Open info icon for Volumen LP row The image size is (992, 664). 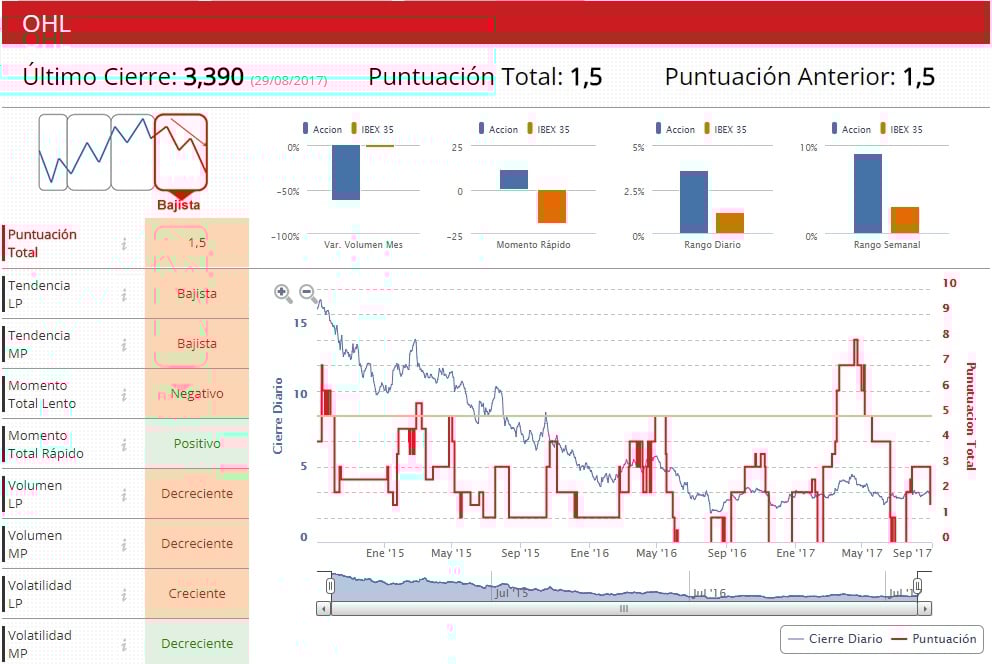(124, 495)
